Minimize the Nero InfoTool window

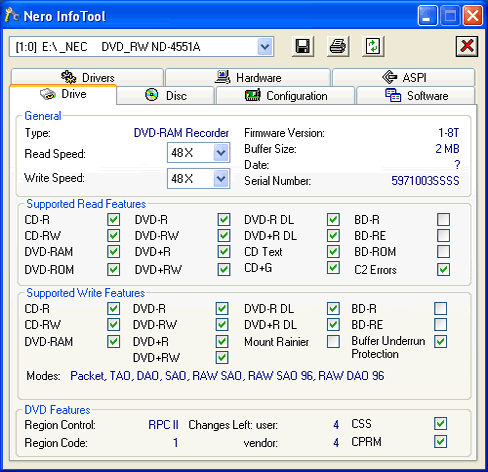click(x=427, y=16)
